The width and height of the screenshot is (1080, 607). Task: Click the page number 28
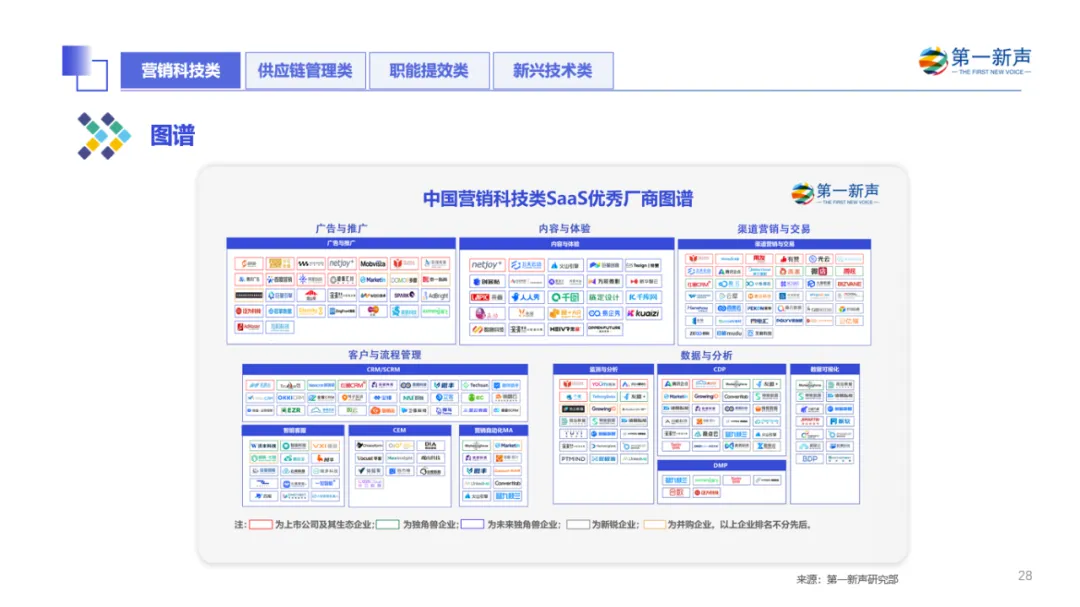click(1025, 575)
